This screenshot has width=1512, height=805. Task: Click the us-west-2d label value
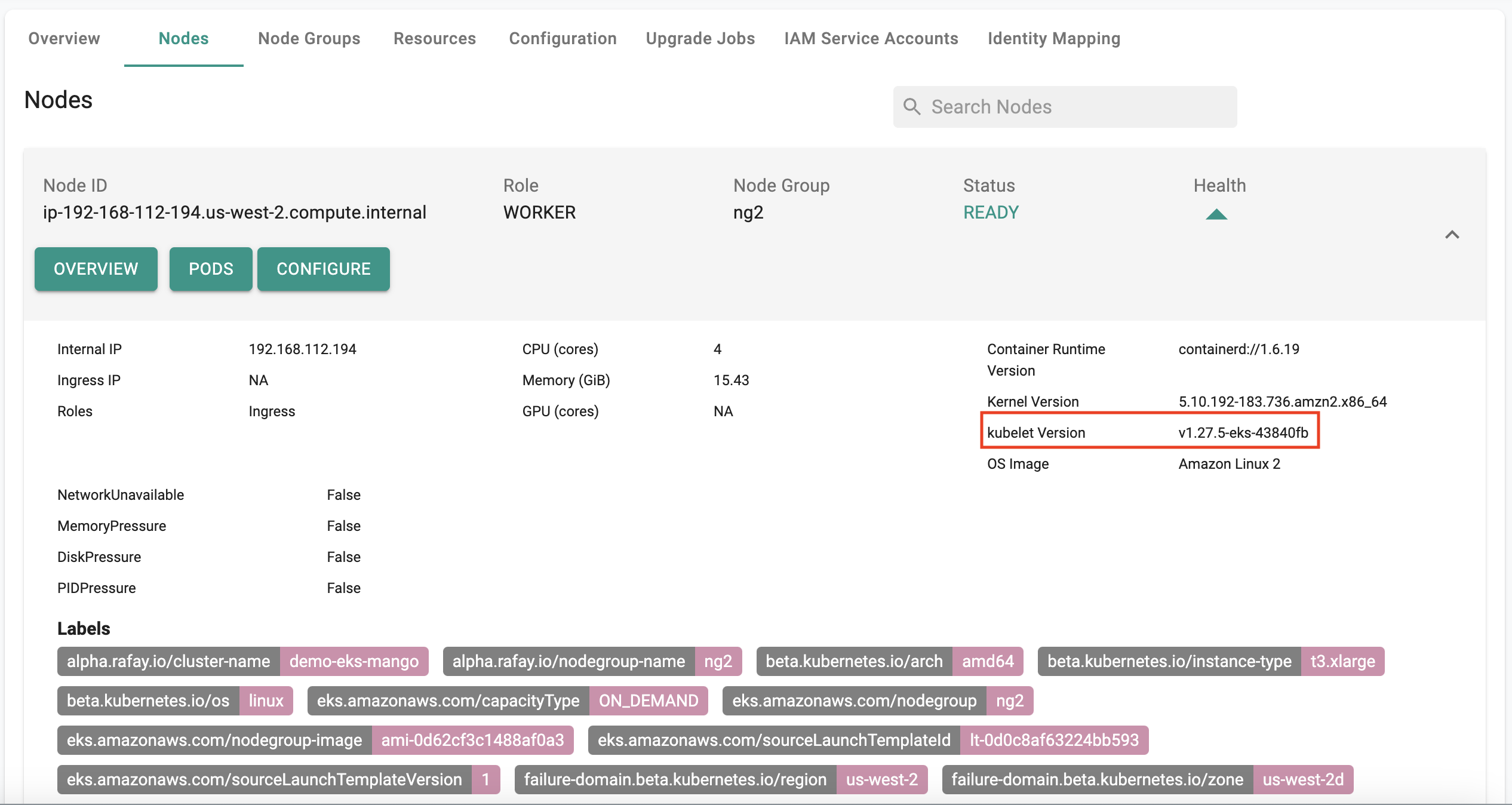(1303, 779)
